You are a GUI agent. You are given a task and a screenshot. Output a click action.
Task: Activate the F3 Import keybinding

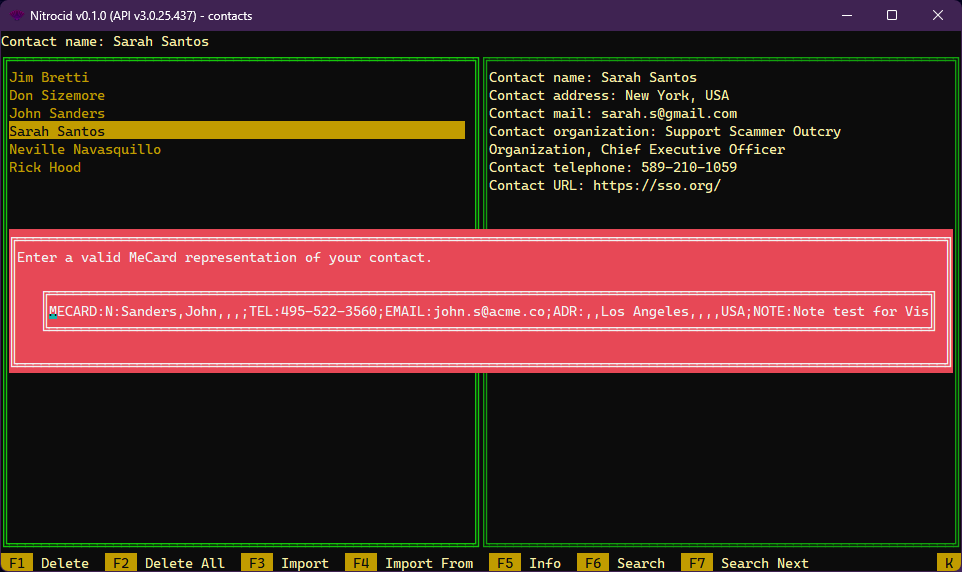(x=288, y=563)
